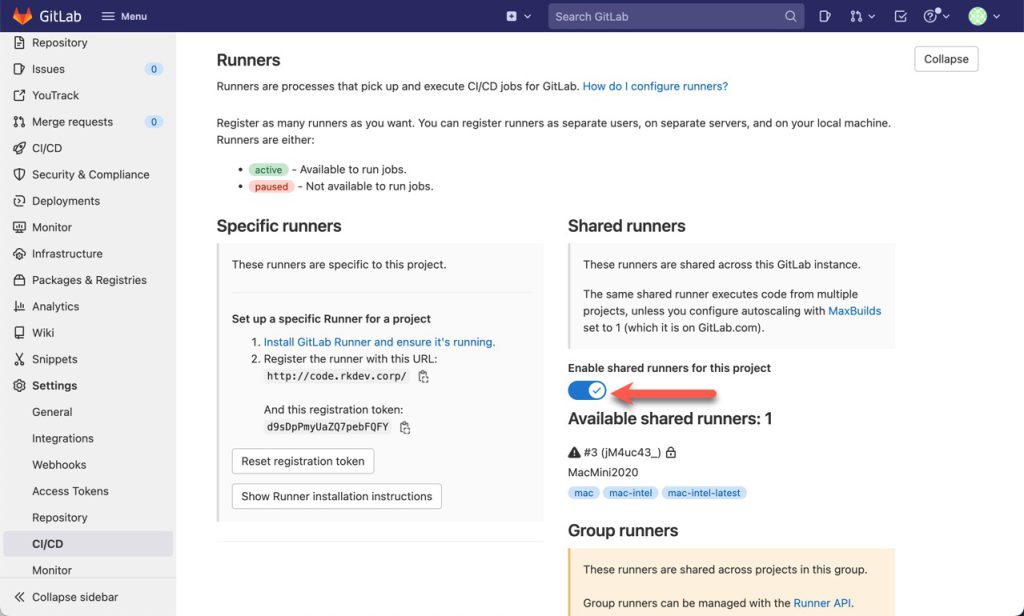The width and height of the screenshot is (1024, 616).
Task: Click the registration token text d9sDpPmyUaZQ7pebFQFY
Action: point(327,427)
